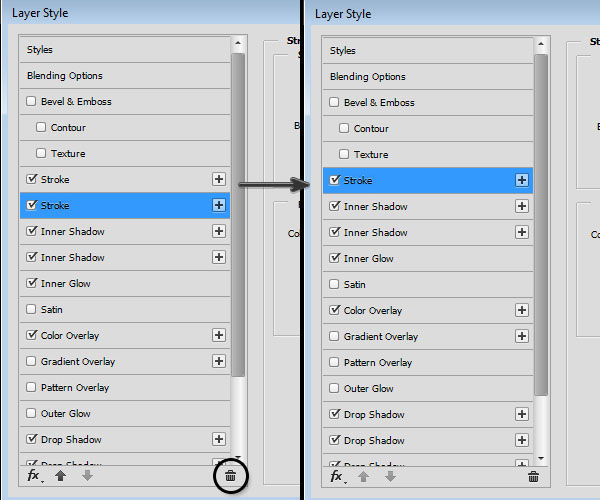600x500 pixels.
Task: Open the fx effects menu in right dialog
Action: pyautogui.click(x=338, y=477)
